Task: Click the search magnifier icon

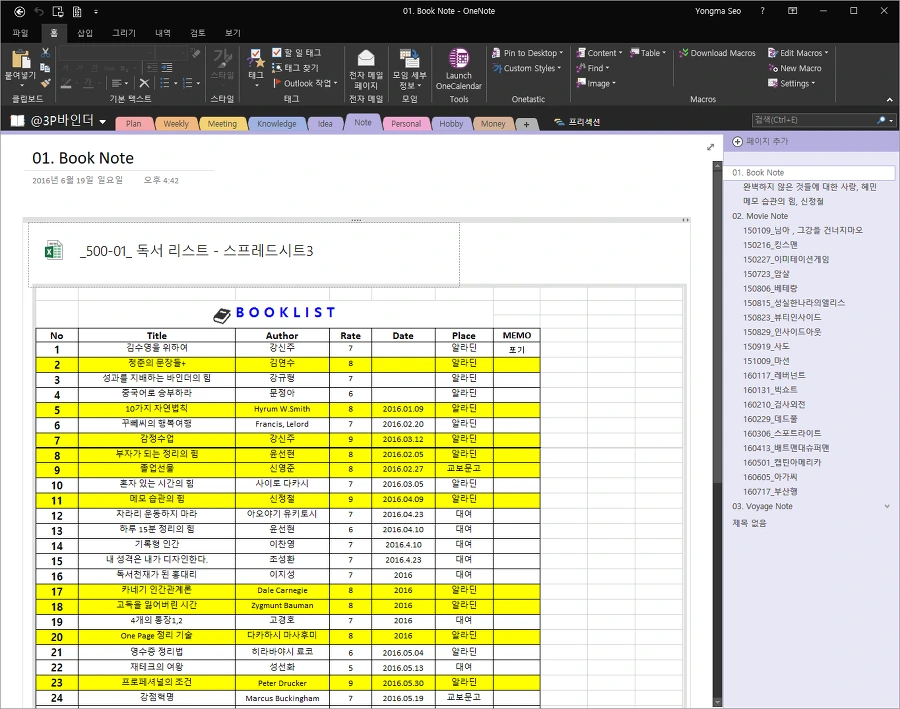Action: (881, 120)
